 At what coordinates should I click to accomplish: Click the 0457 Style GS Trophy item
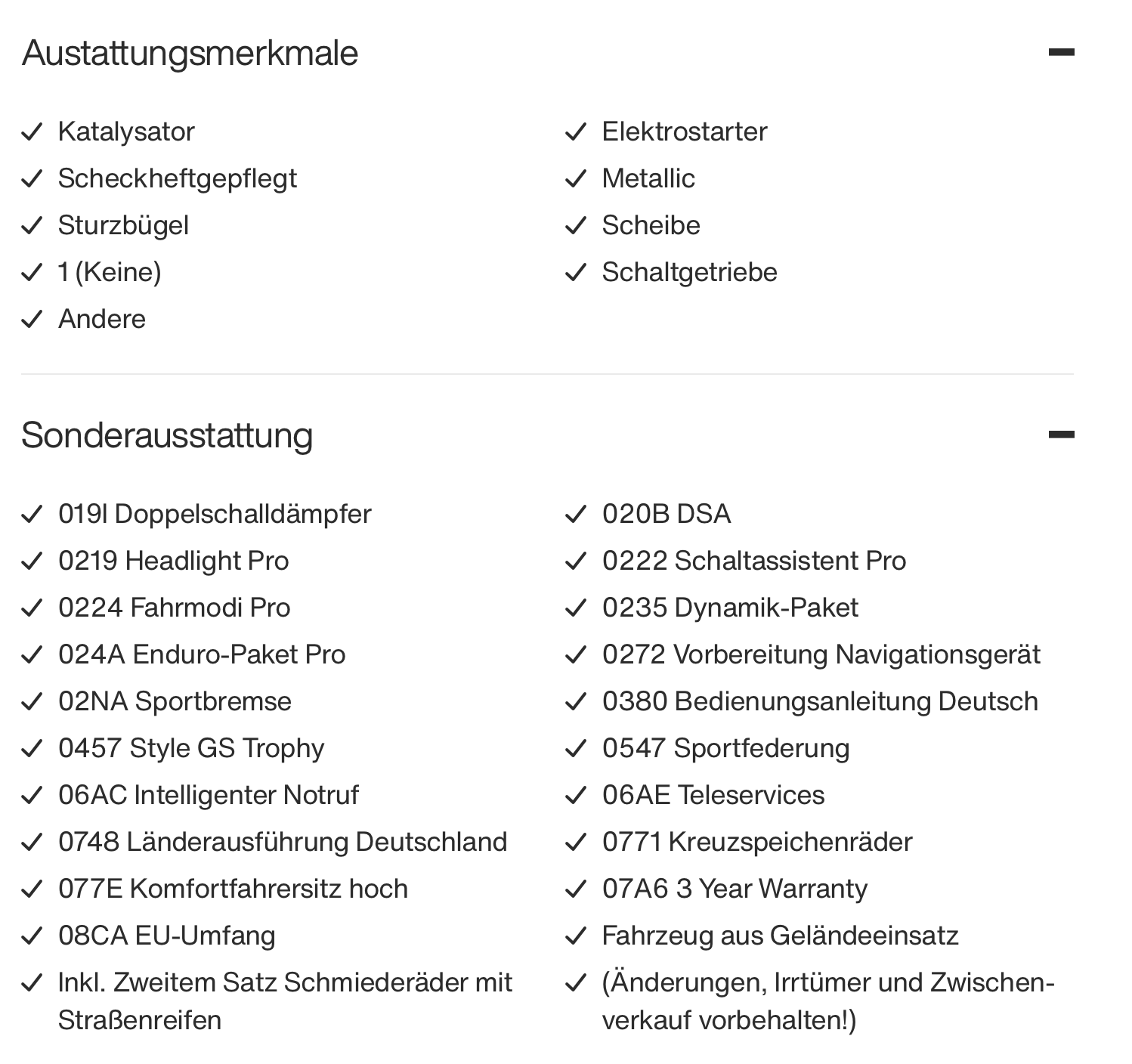pyautogui.click(x=191, y=748)
